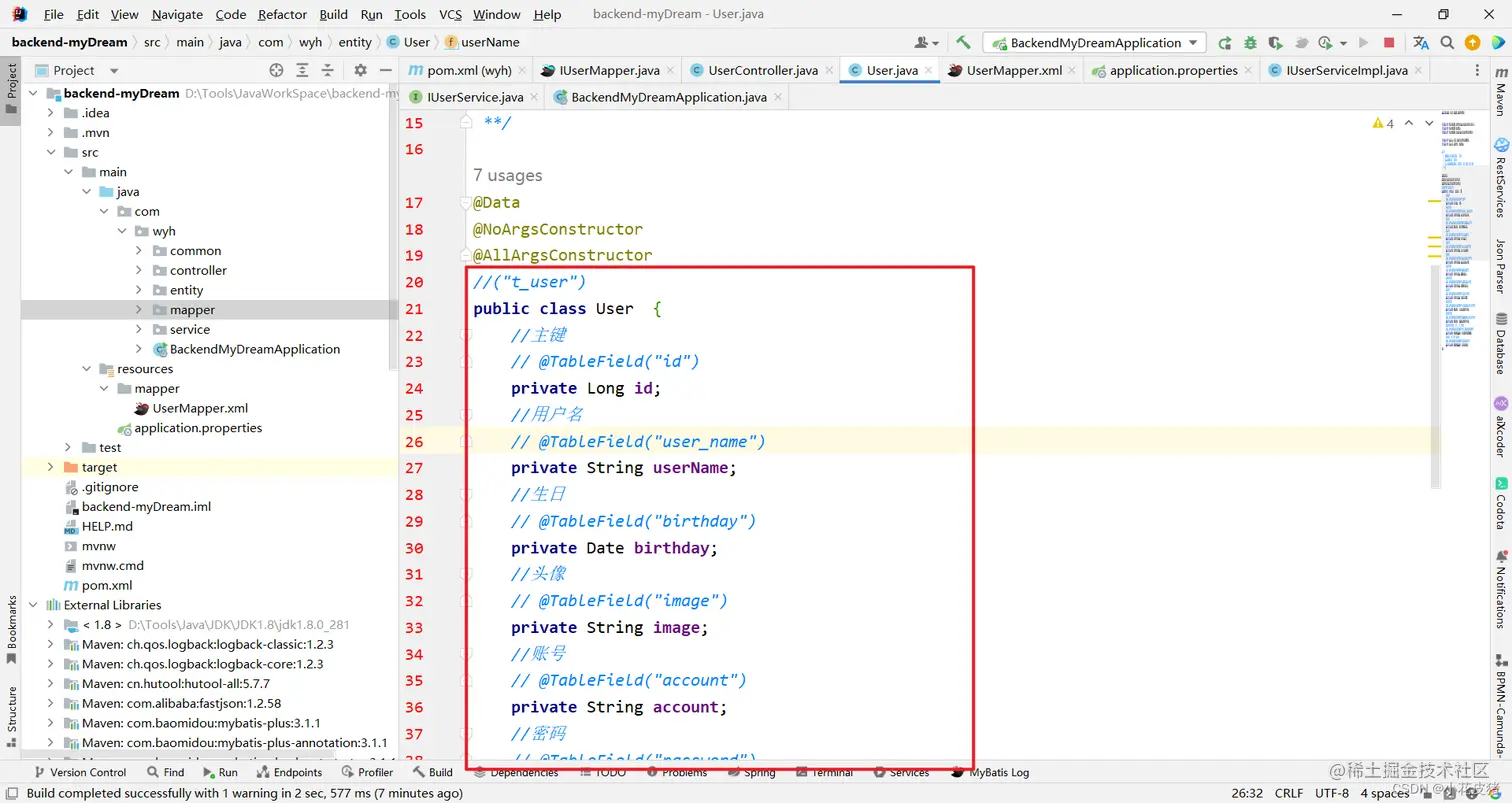Expand the .idea folder
Viewport: 1512px width, 803px height.
[x=51, y=113]
